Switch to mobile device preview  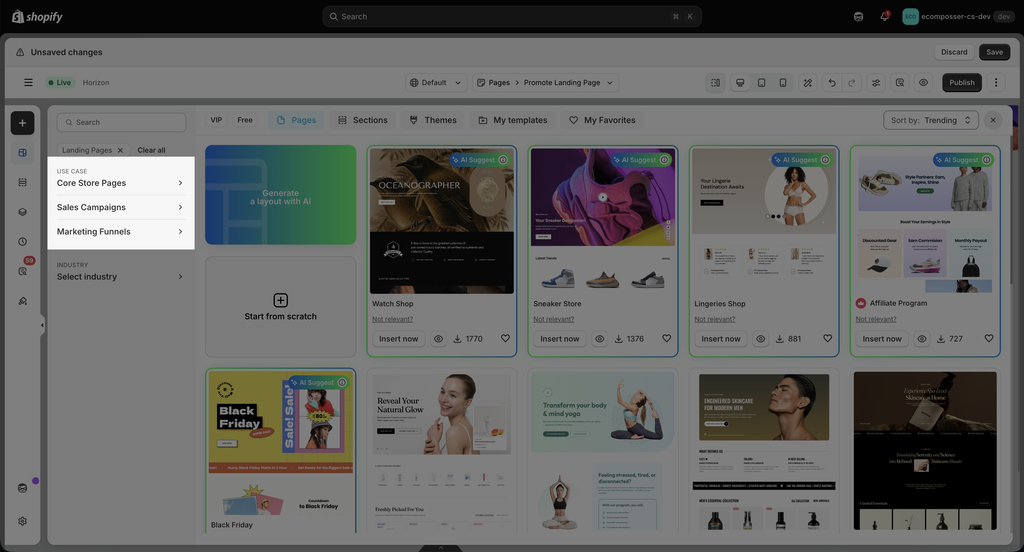pos(783,82)
